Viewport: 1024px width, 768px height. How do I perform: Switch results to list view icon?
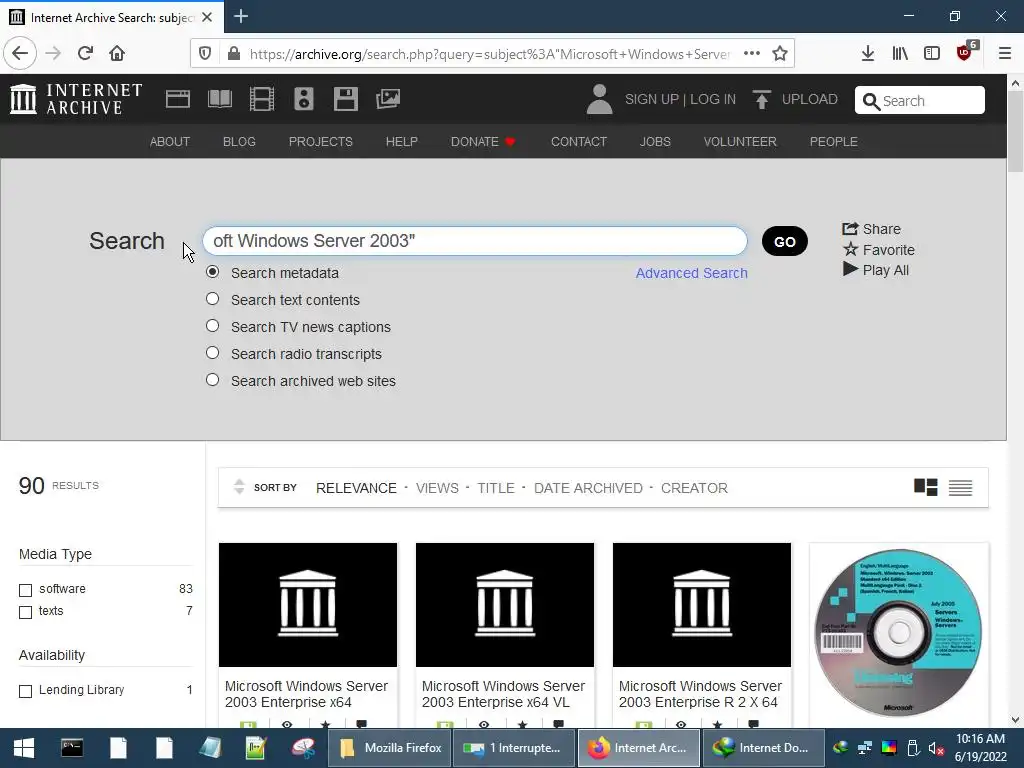coord(960,488)
